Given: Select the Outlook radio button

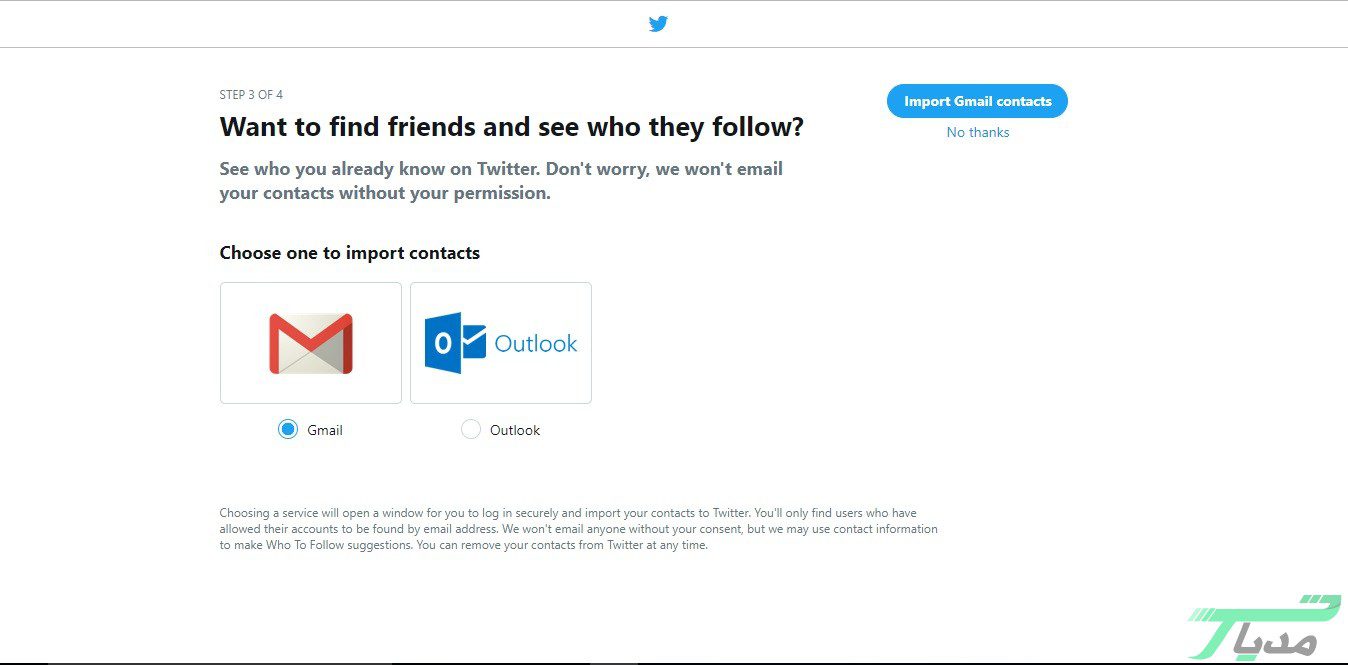Looking at the screenshot, I should [x=471, y=429].
